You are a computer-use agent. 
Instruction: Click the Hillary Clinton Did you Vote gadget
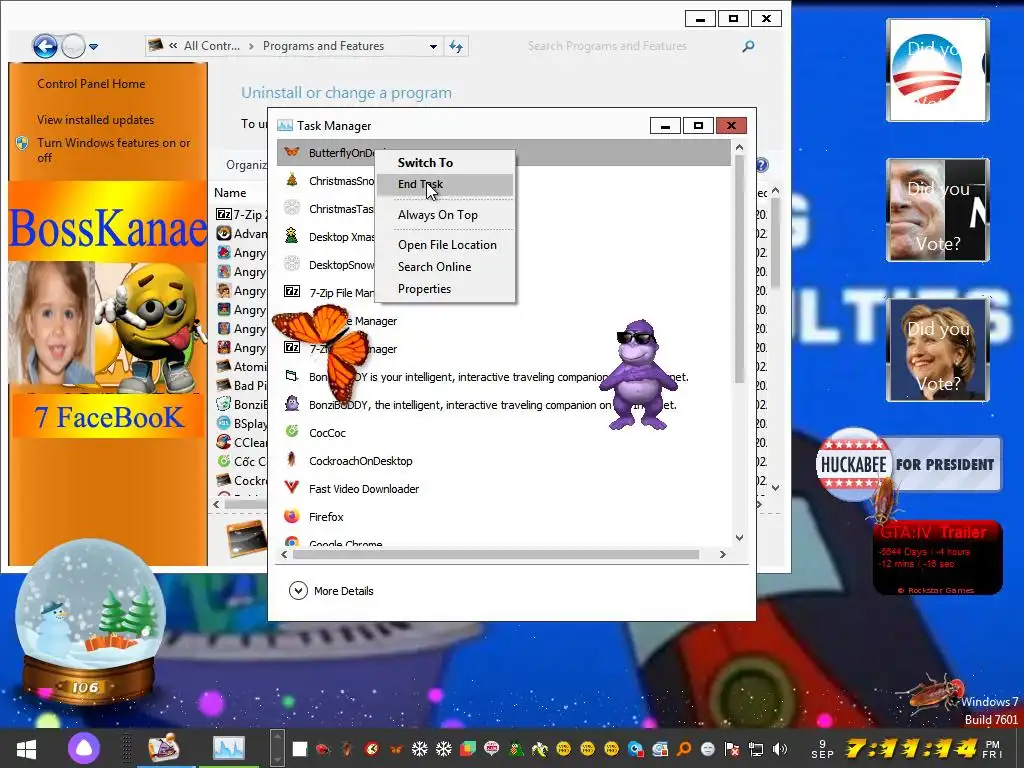[938, 350]
